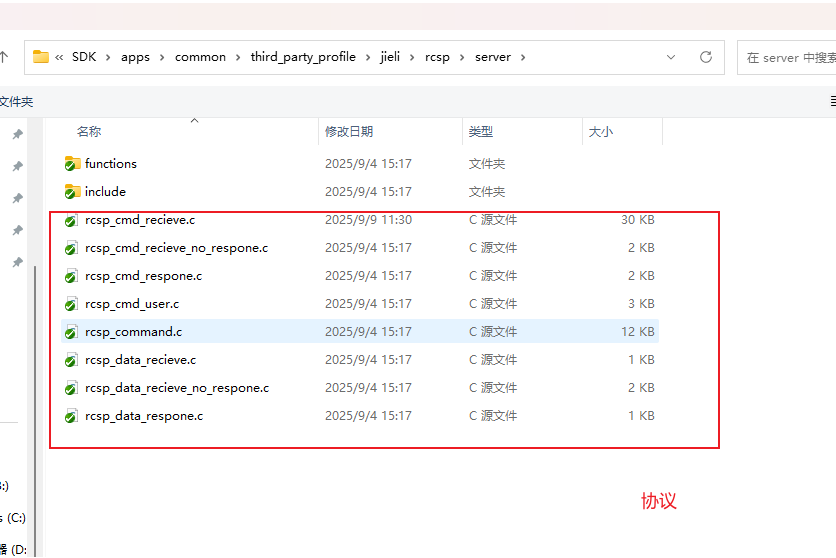Click the search box for server folder
836x558 pixels.
click(789, 58)
